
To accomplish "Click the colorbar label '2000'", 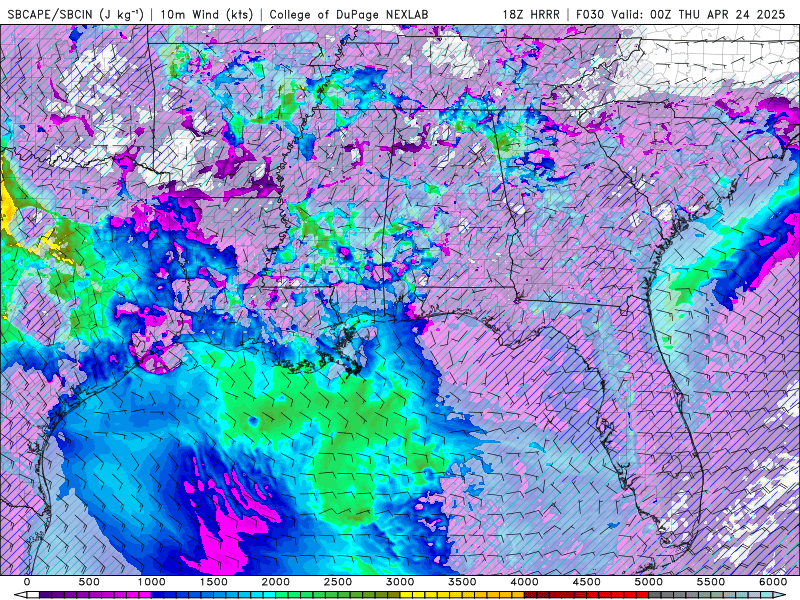I will coord(276,582).
